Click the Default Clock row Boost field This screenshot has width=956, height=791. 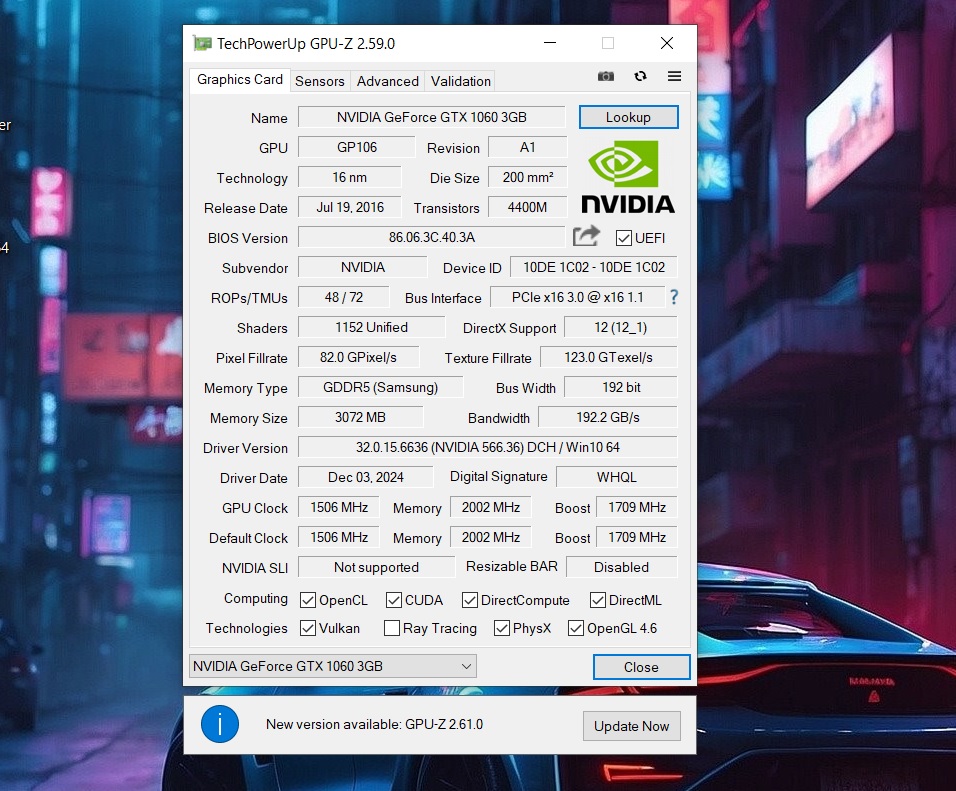pos(637,537)
